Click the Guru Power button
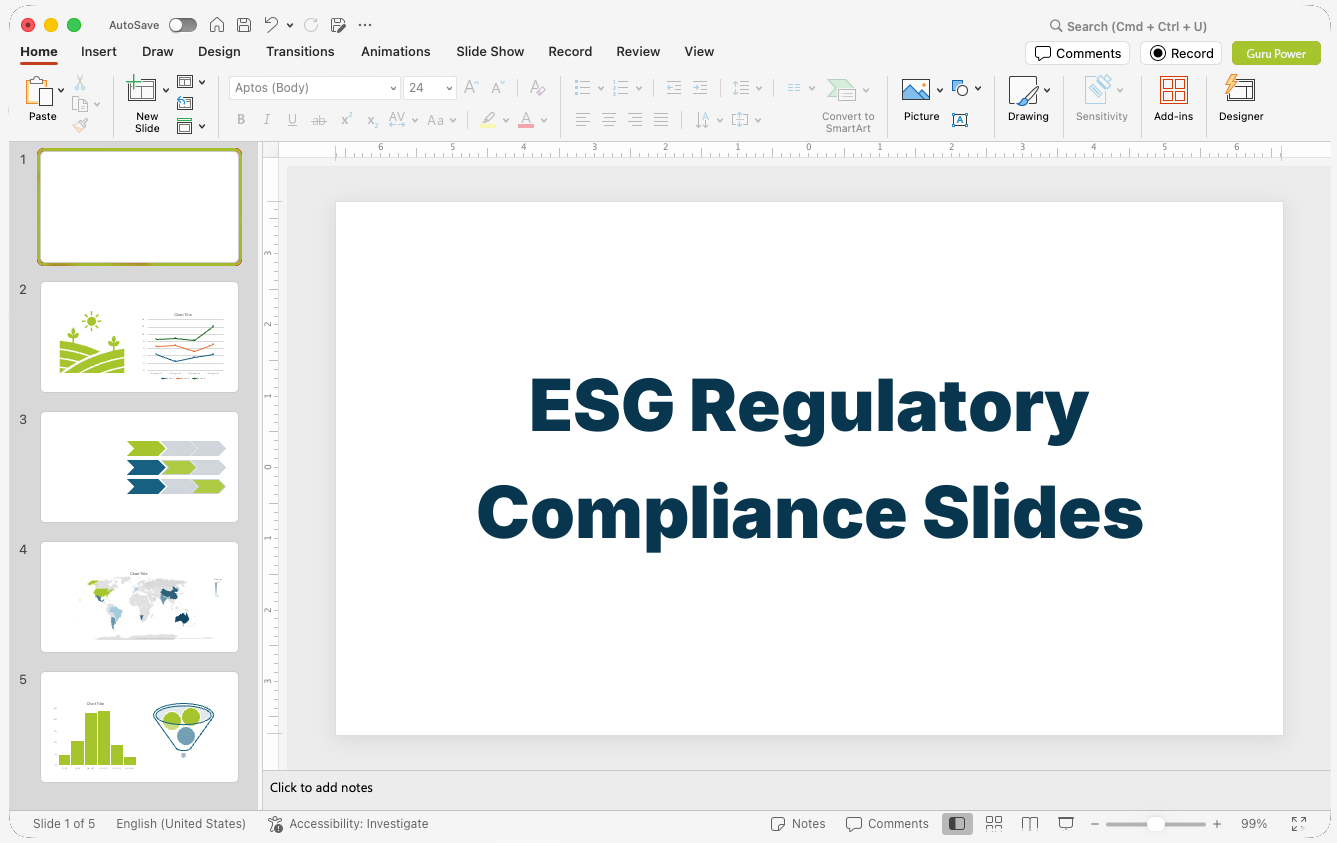Viewport: 1337px width, 843px height. pos(1276,53)
